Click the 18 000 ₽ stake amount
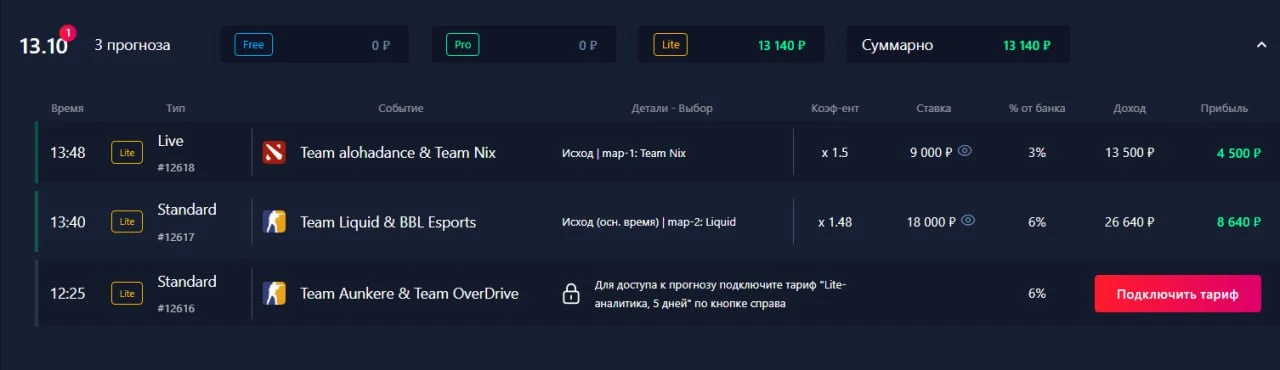The height and width of the screenshot is (370, 1280). click(x=931, y=222)
